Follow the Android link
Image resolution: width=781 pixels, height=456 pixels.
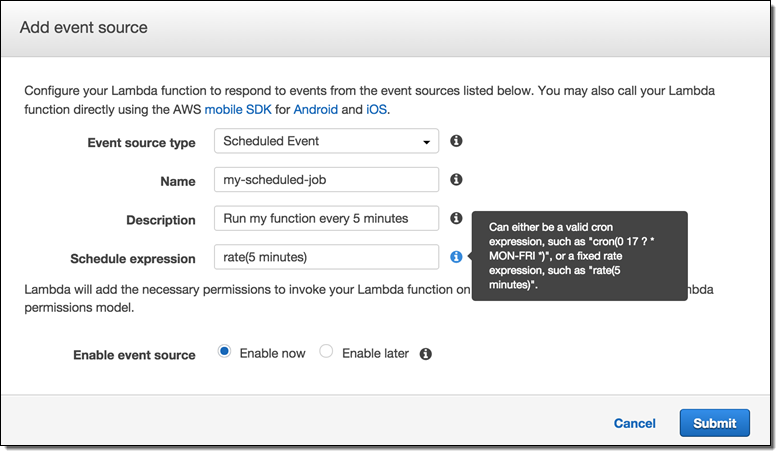pos(315,109)
